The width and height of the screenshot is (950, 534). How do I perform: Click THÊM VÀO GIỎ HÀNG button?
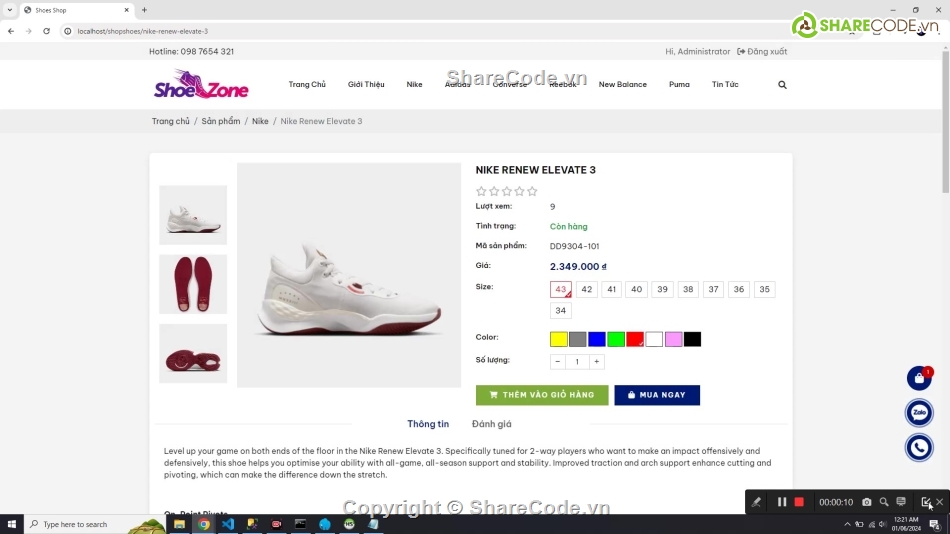(x=542, y=395)
